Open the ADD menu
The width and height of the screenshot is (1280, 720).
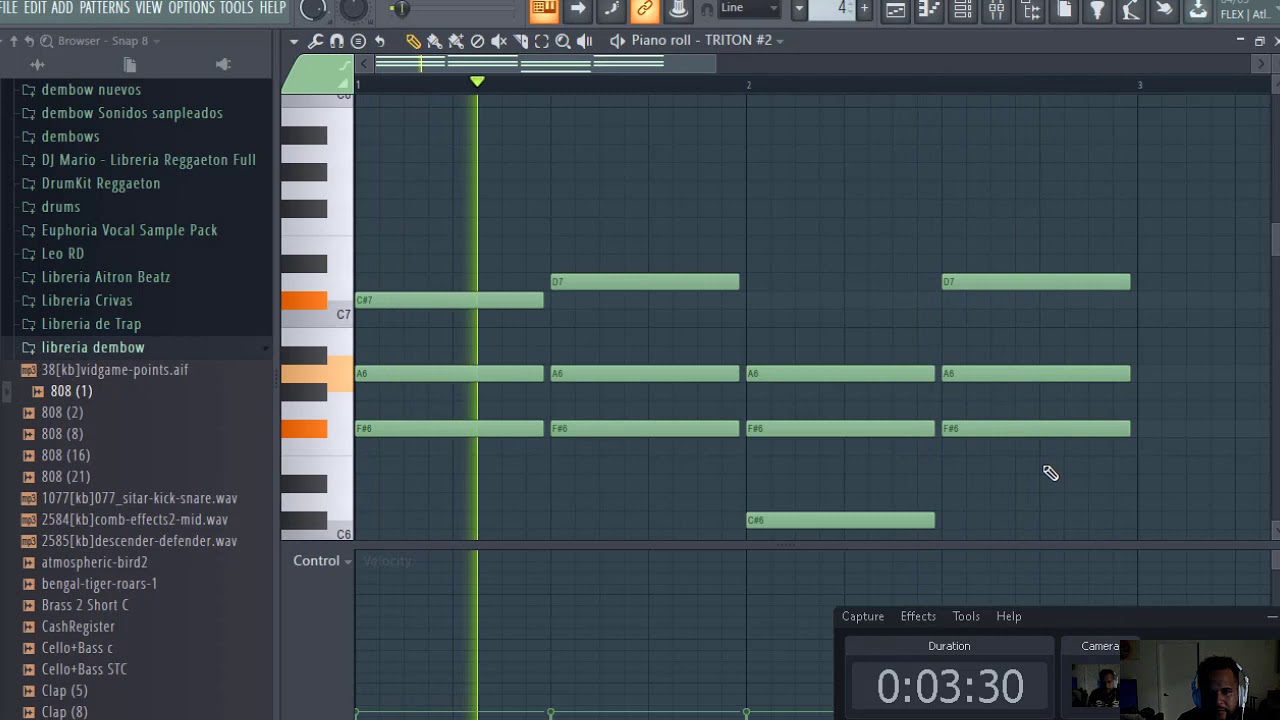pos(62,8)
